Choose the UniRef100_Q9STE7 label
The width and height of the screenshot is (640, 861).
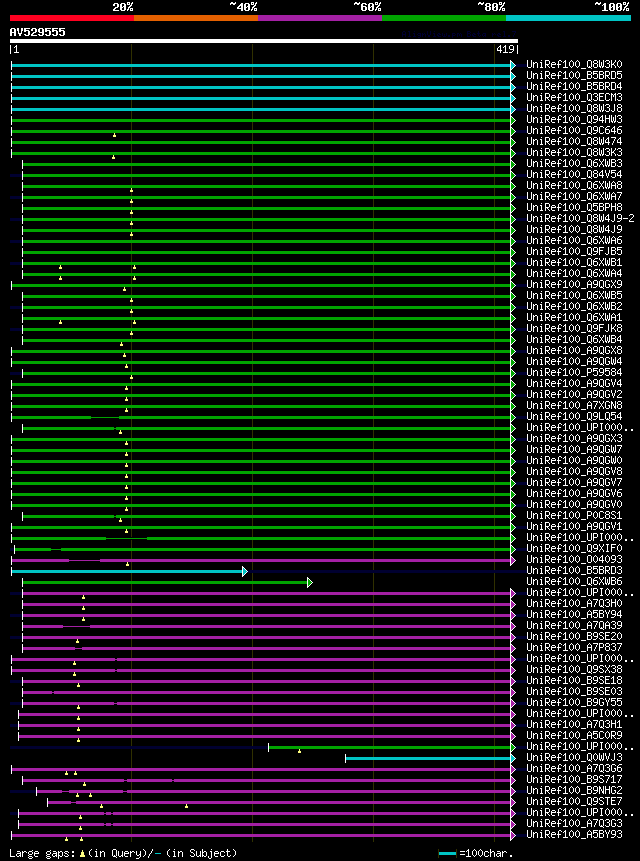(x=574, y=801)
